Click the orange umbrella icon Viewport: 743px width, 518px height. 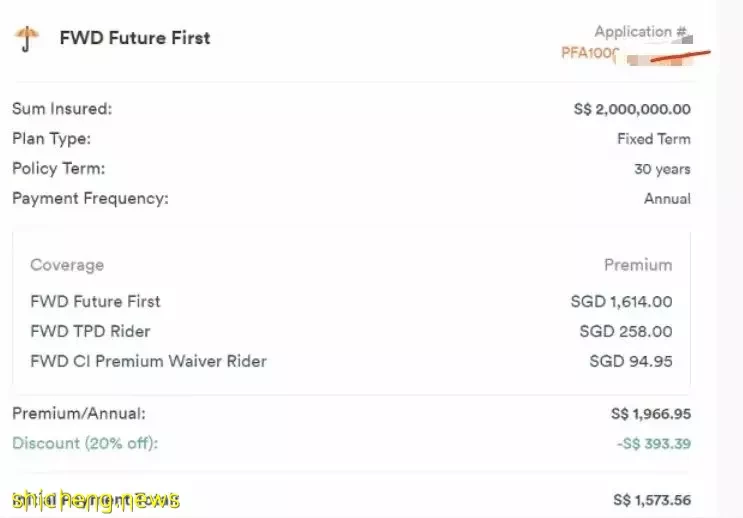[x=27, y=38]
